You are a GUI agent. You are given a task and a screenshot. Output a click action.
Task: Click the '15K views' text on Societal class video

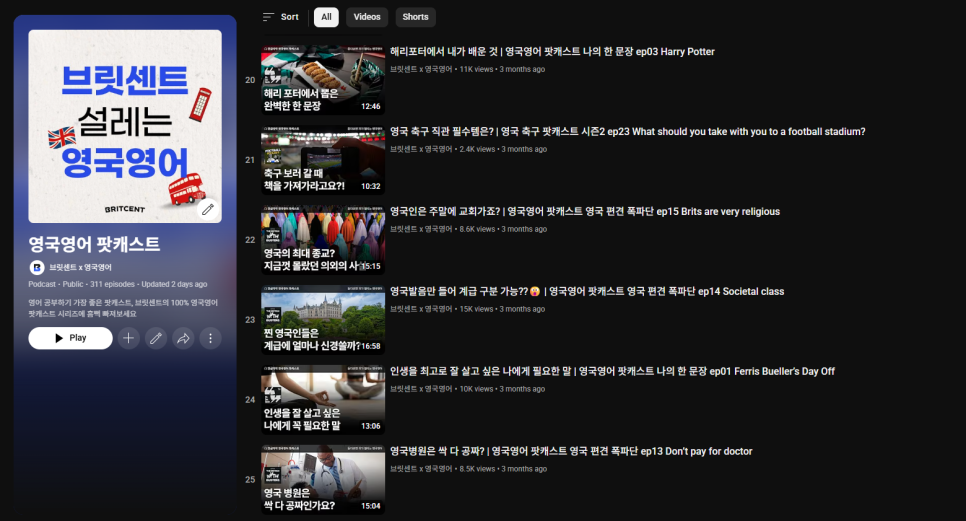476,309
